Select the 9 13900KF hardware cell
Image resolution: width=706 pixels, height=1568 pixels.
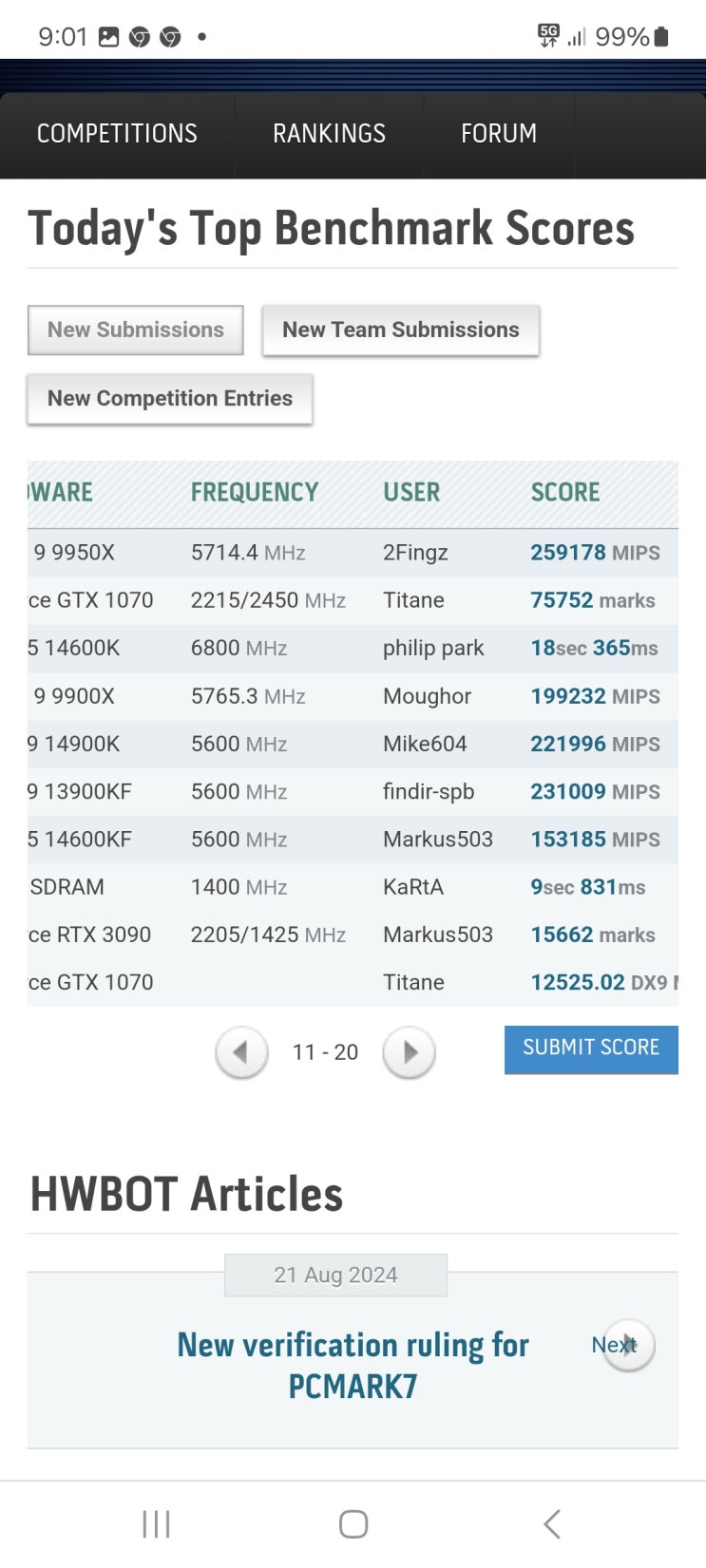pyautogui.click(x=80, y=791)
